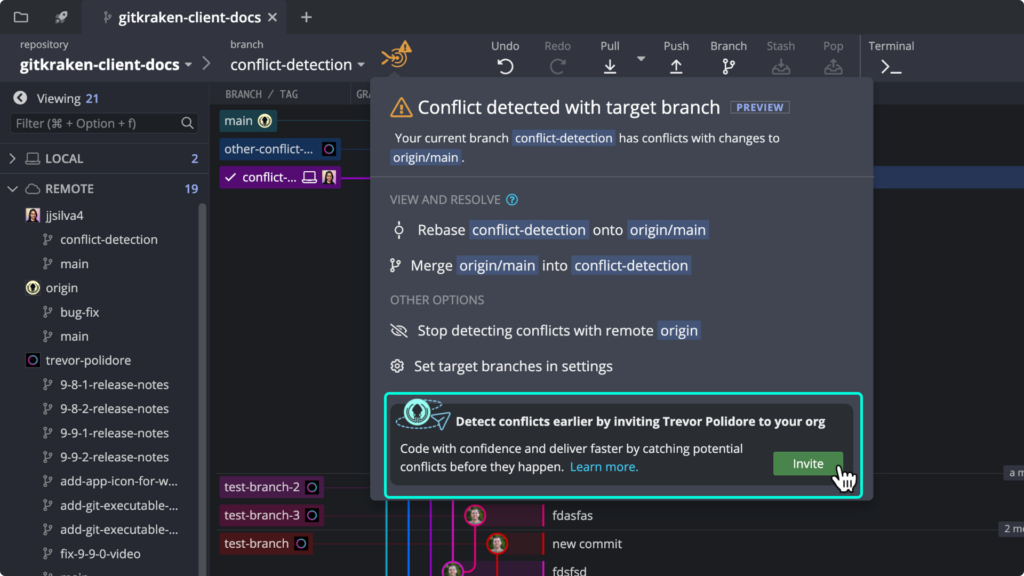Stop detecting conflicts with remote origin
The width and height of the screenshot is (1024, 576).
coord(545,331)
